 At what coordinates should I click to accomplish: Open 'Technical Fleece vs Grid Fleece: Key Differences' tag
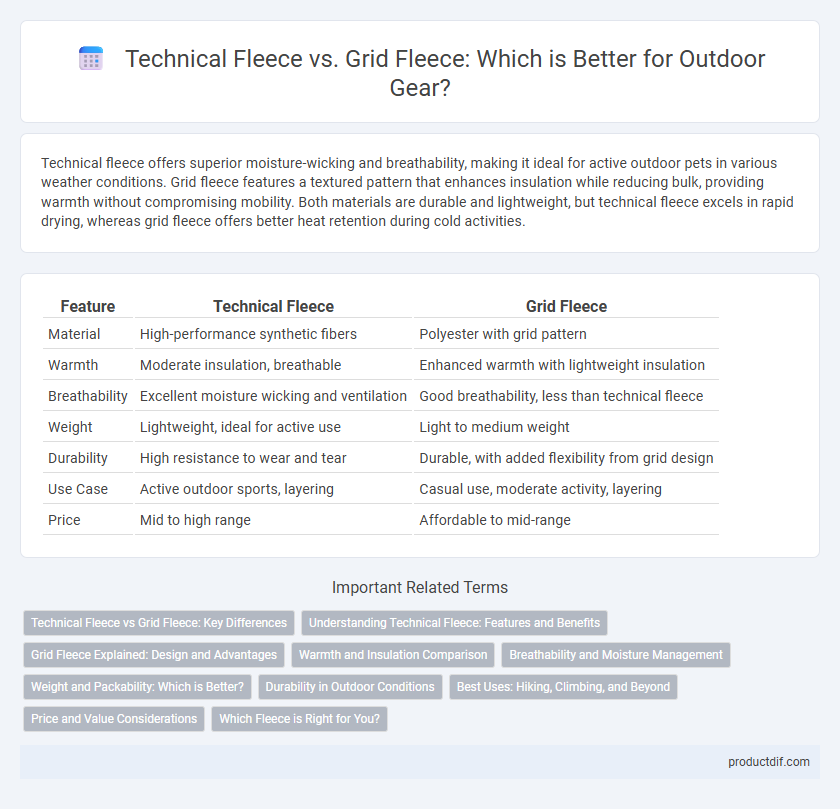(159, 623)
